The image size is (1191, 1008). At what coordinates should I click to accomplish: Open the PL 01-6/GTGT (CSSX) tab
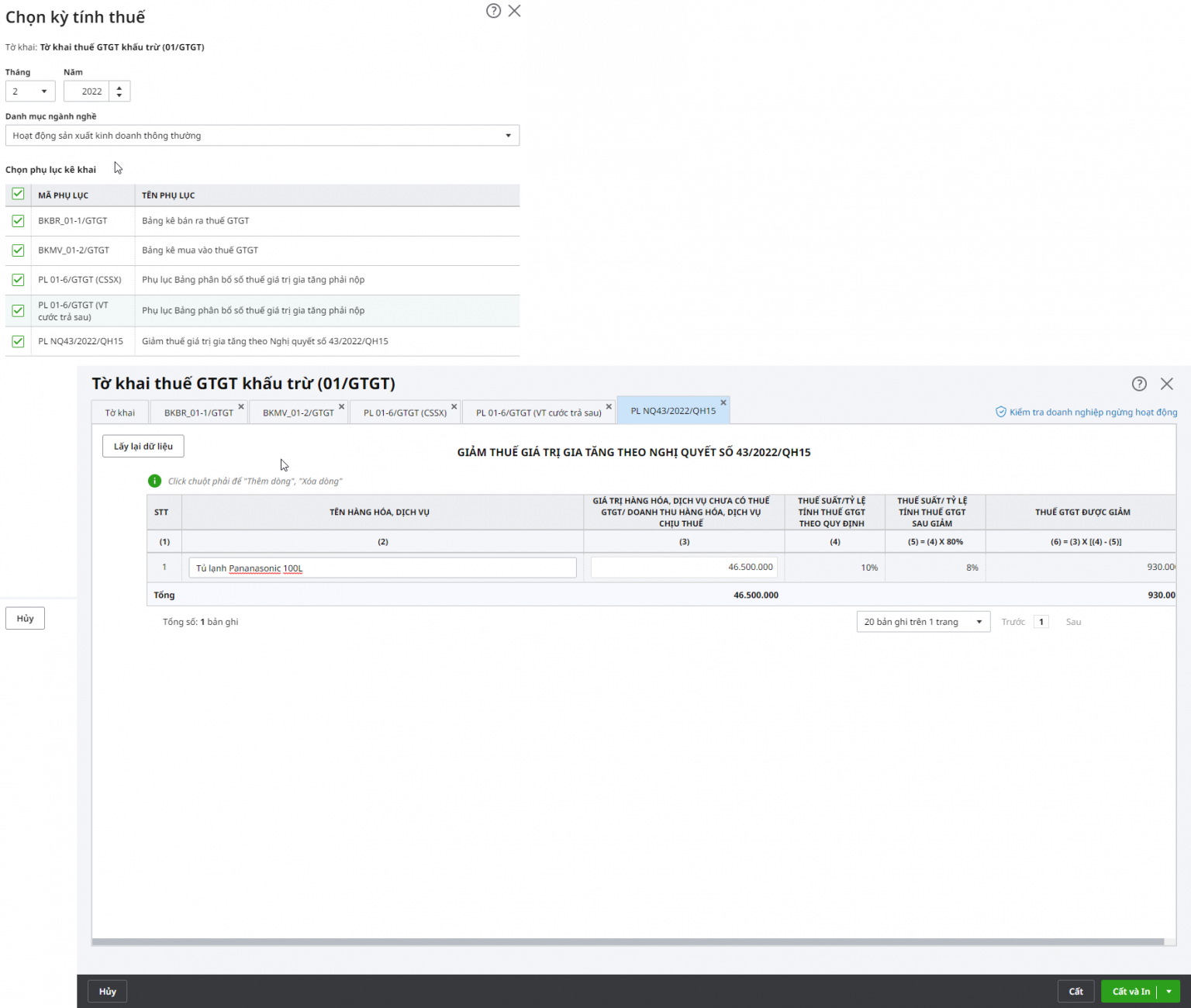[x=406, y=413]
